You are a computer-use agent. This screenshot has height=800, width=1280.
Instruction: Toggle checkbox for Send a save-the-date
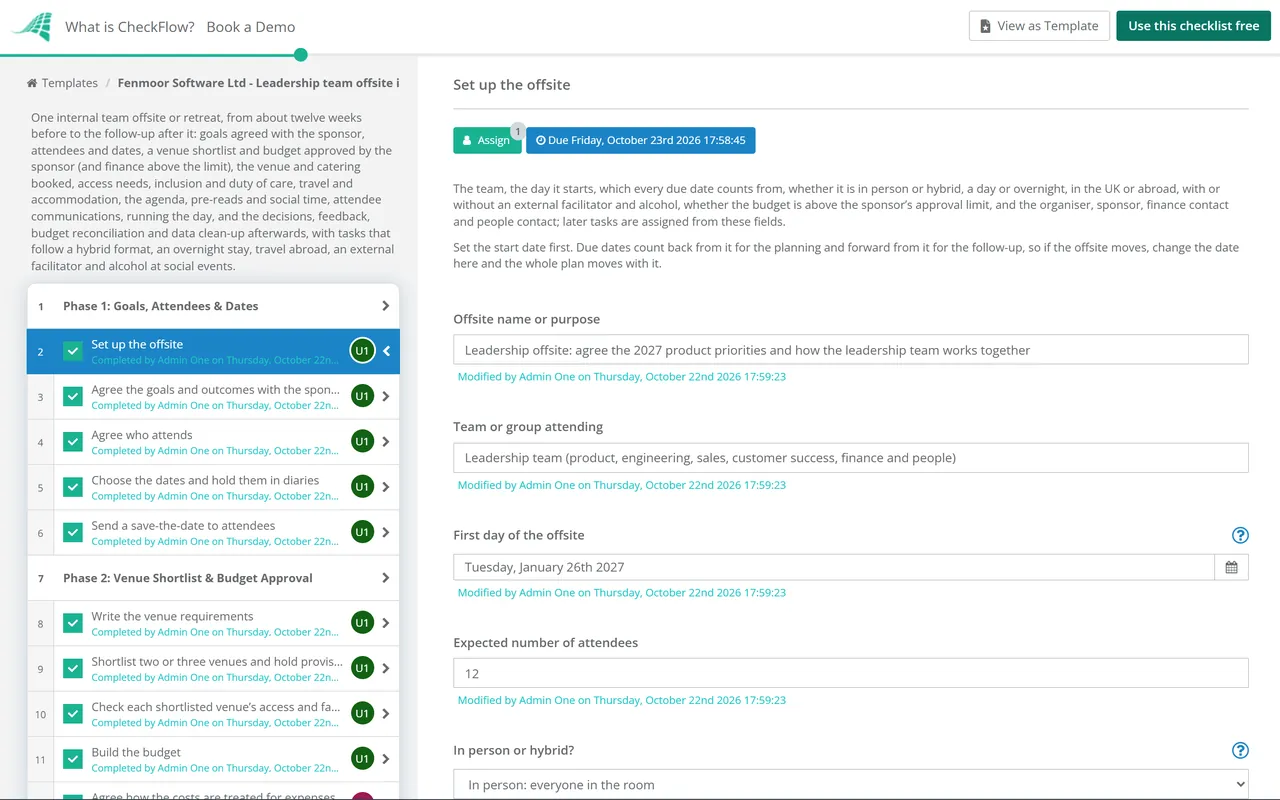pyautogui.click(x=73, y=532)
